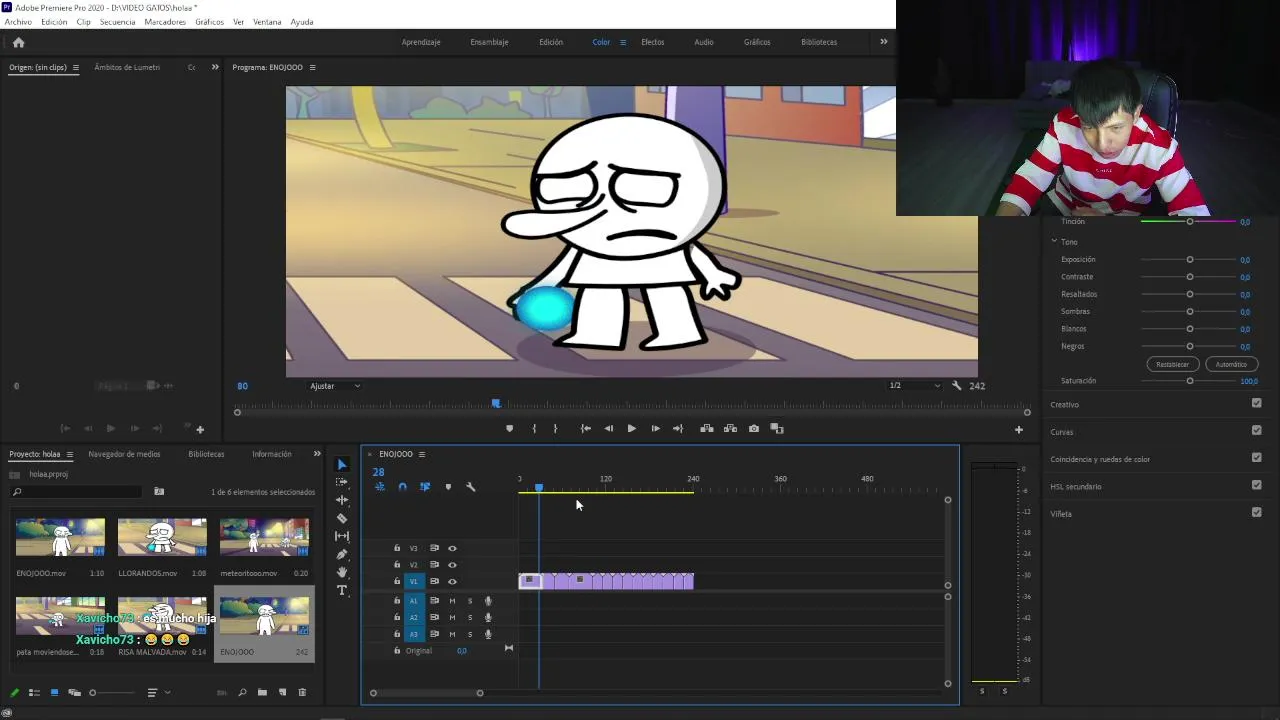Screen dimensions: 1280x720
Task: Select the Ripple Edit tool
Action: pyautogui.click(x=342, y=500)
